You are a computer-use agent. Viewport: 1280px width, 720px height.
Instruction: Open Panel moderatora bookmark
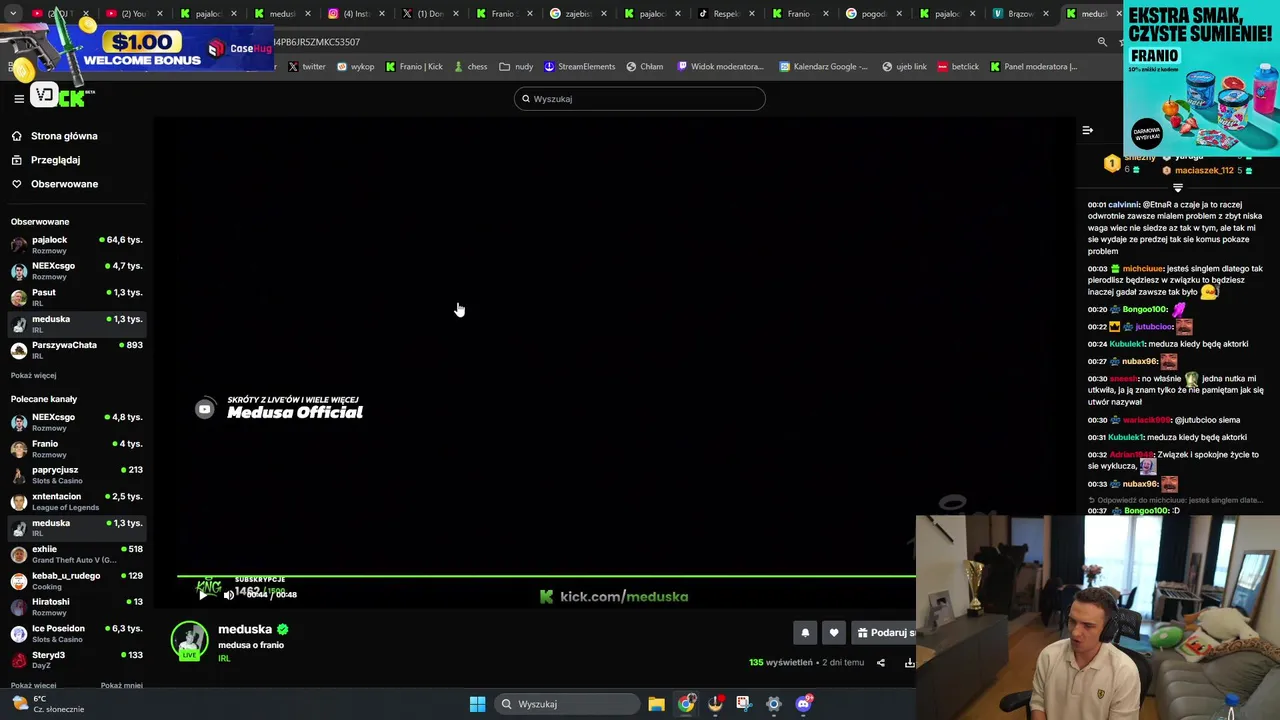coord(1033,67)
